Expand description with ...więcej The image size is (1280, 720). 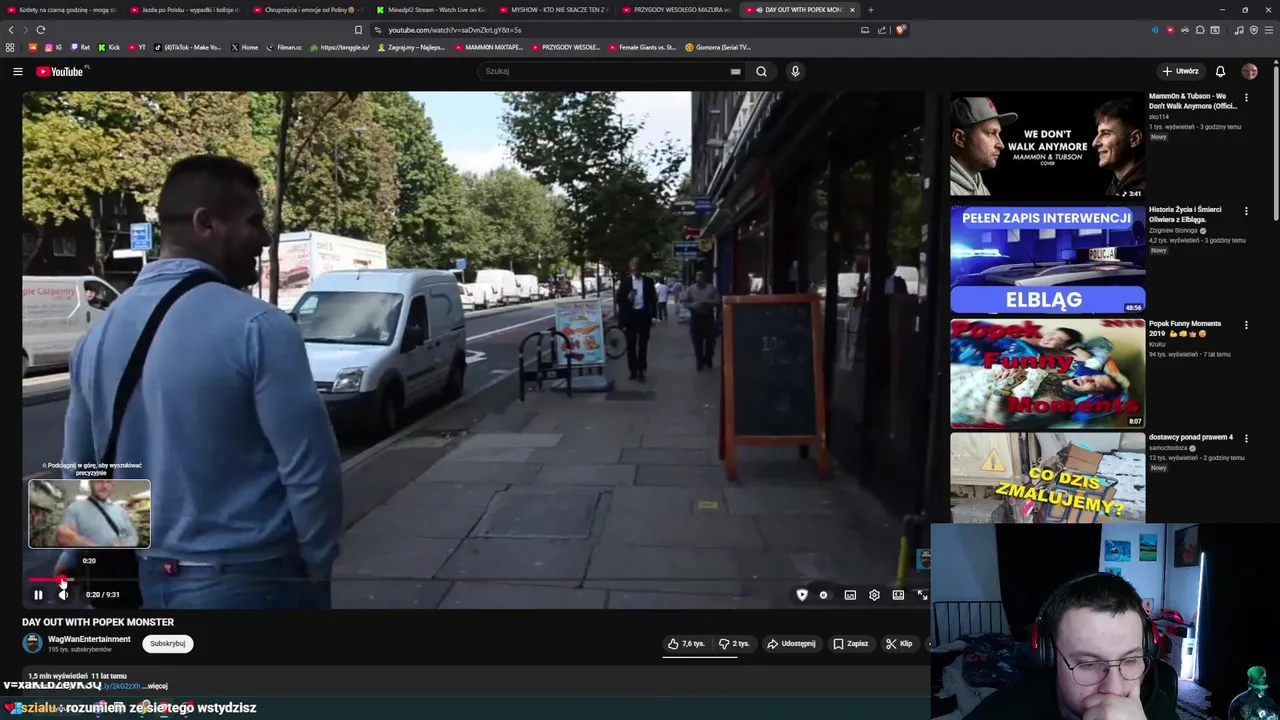156,686
